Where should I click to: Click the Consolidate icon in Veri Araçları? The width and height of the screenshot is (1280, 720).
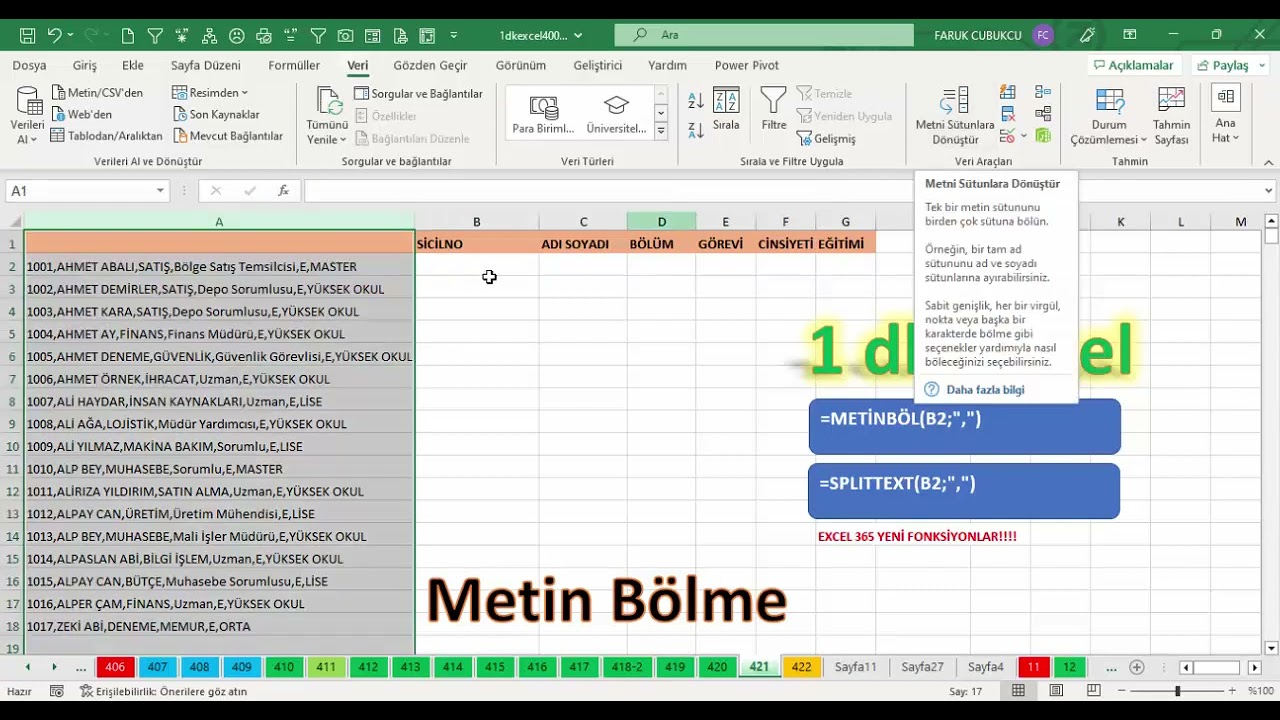tap(1043, 92)
